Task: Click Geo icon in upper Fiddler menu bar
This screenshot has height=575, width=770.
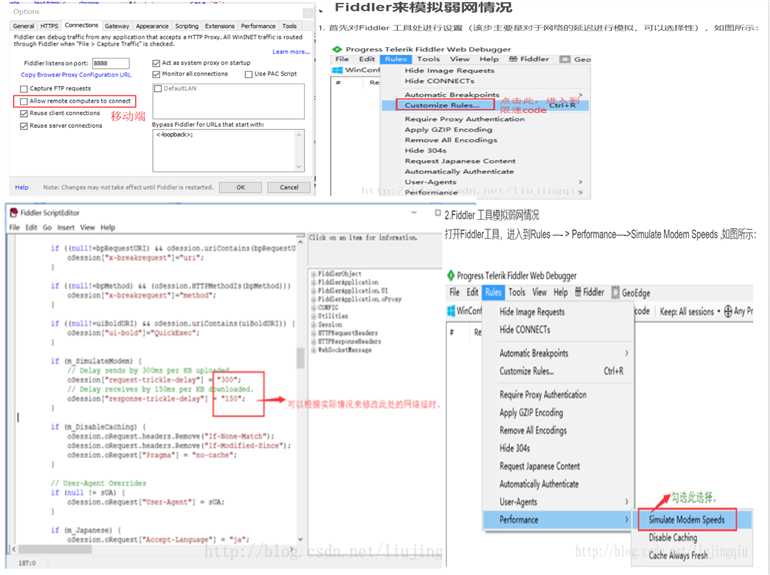Action: tap(565, 59)
